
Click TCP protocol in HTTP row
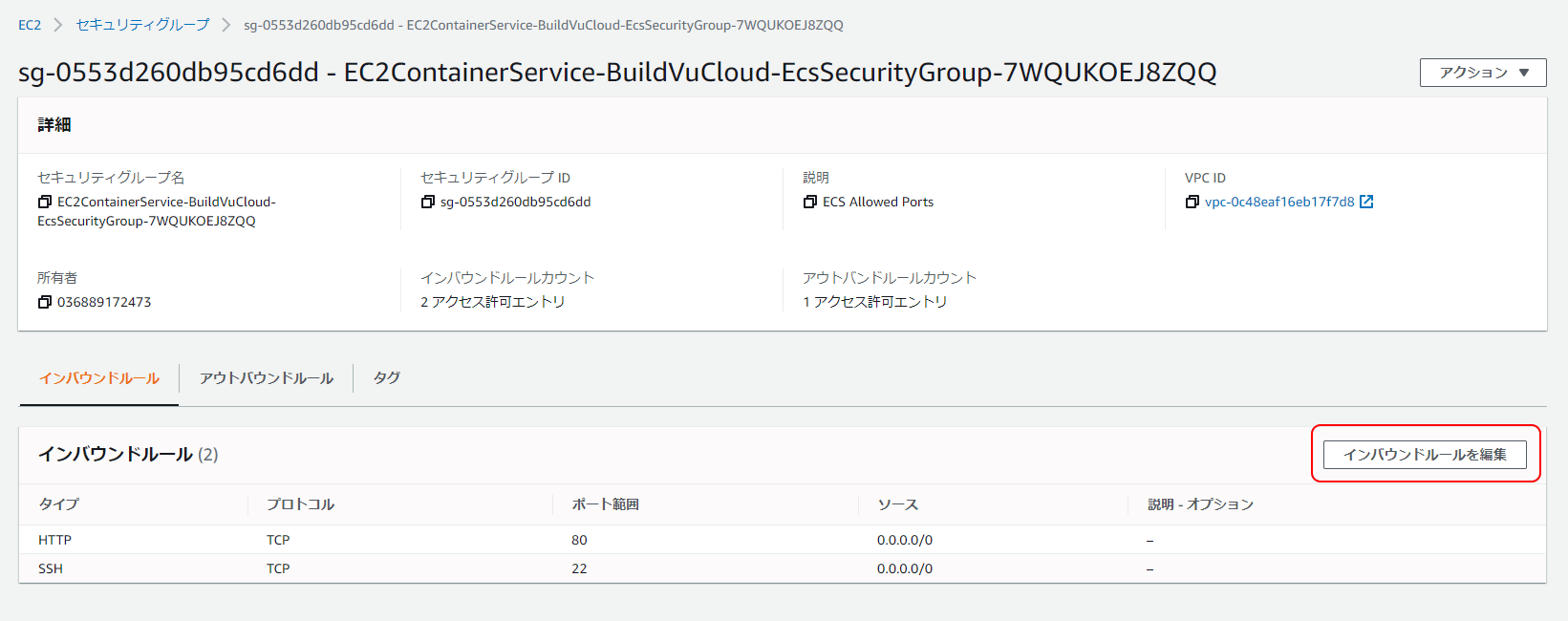click(278, 540)
